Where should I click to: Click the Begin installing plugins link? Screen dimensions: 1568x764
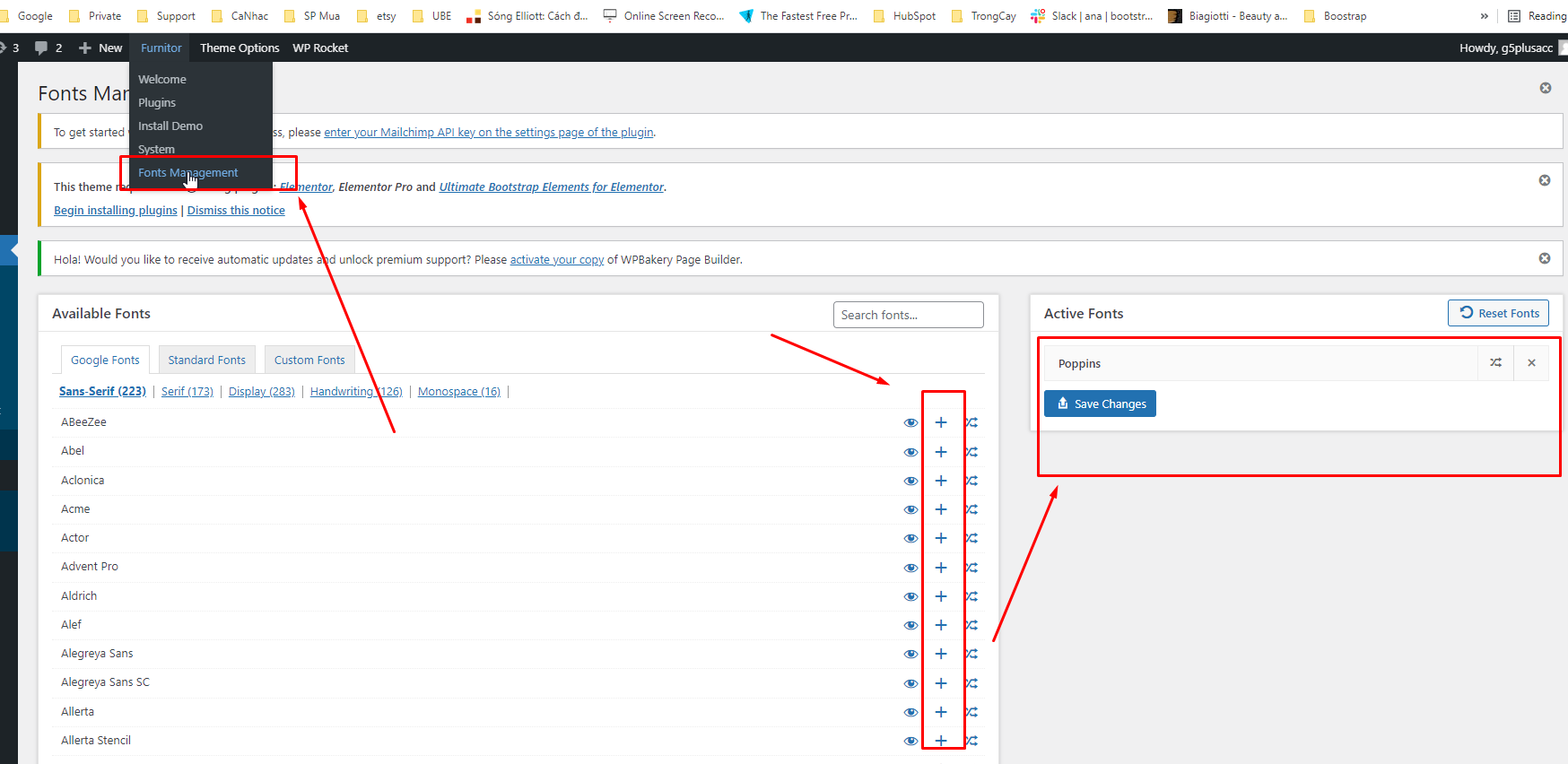click(x=116, y=210)
